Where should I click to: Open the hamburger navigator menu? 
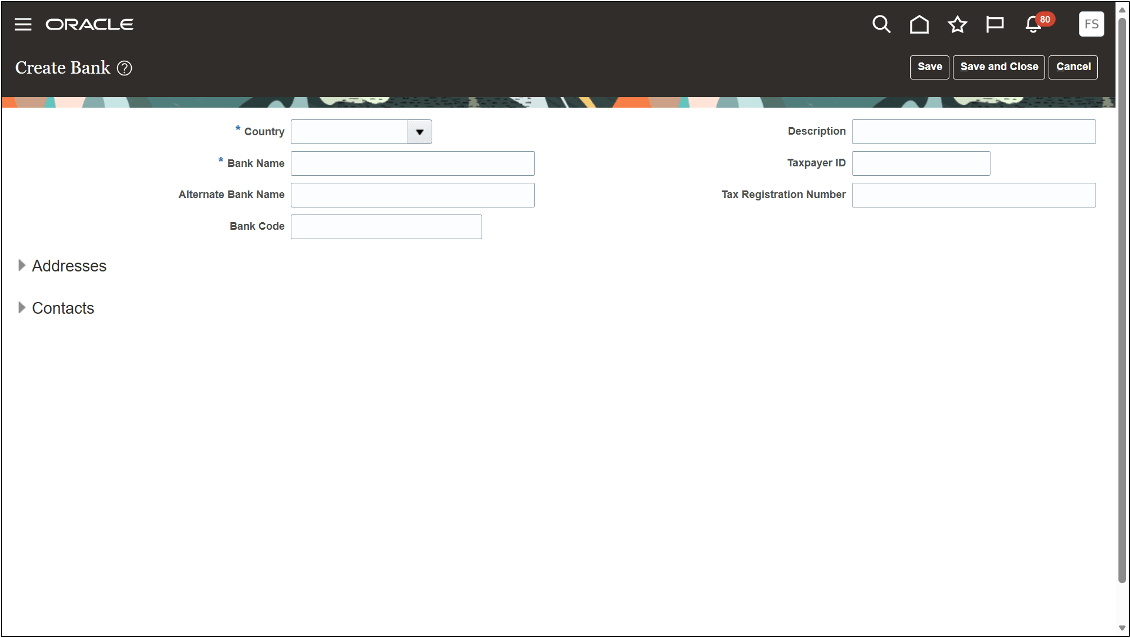click(23, 25)
